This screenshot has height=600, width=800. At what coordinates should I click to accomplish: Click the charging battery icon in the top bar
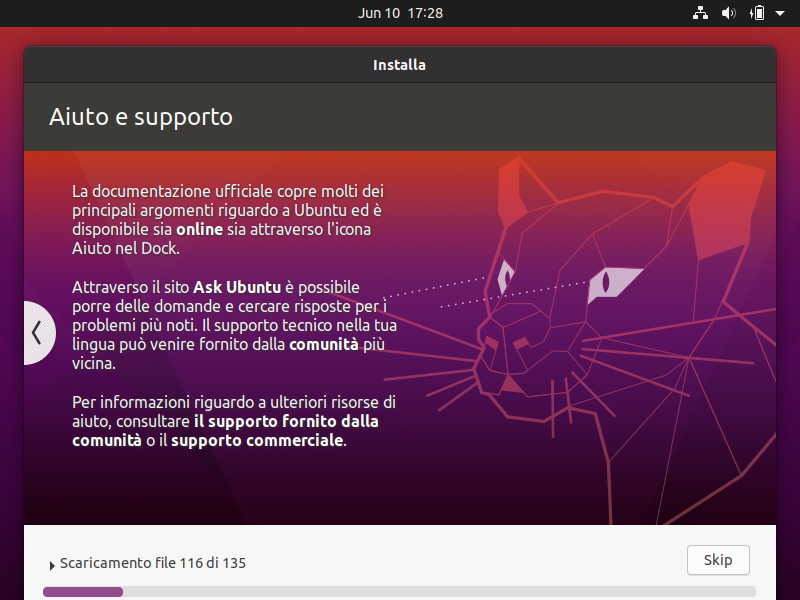[x=758, y=13]
